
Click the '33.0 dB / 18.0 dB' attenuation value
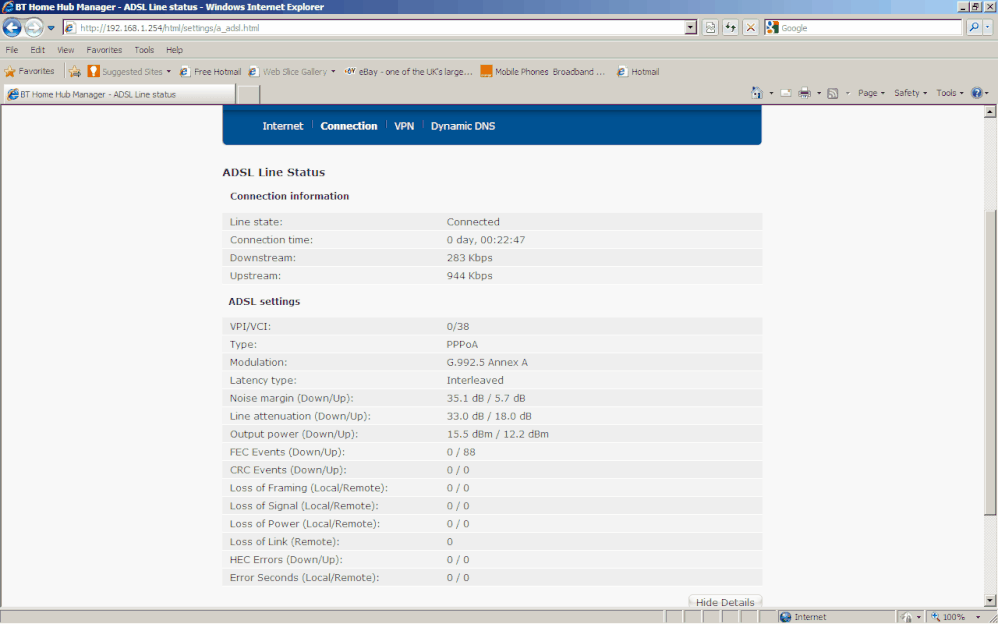coord(489,416)
